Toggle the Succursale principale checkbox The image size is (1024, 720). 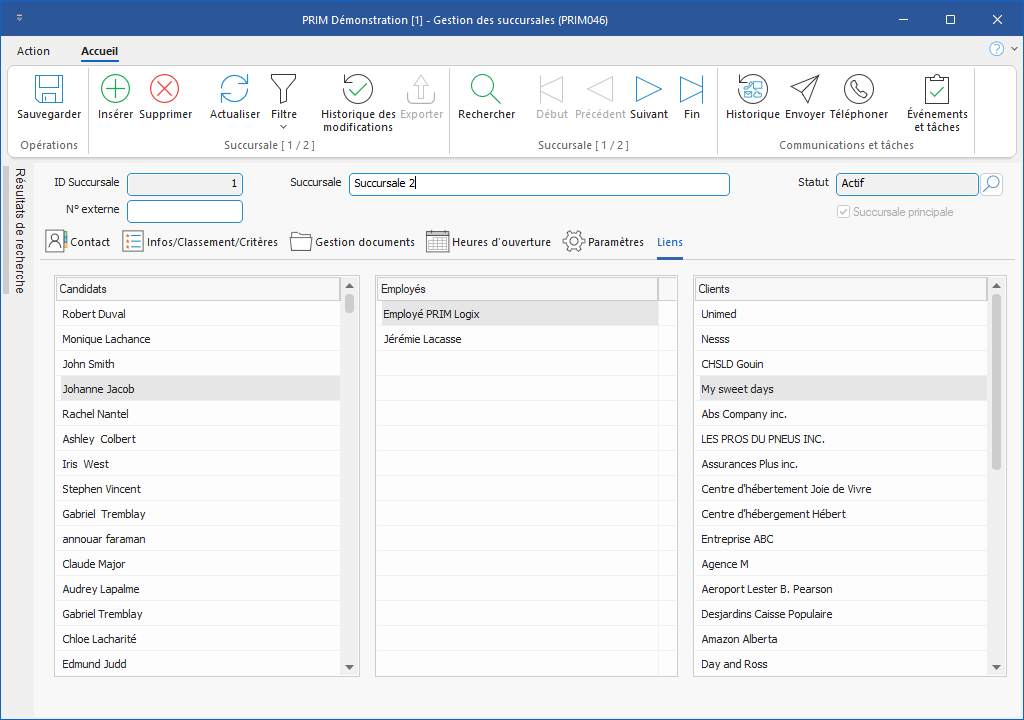844,212
